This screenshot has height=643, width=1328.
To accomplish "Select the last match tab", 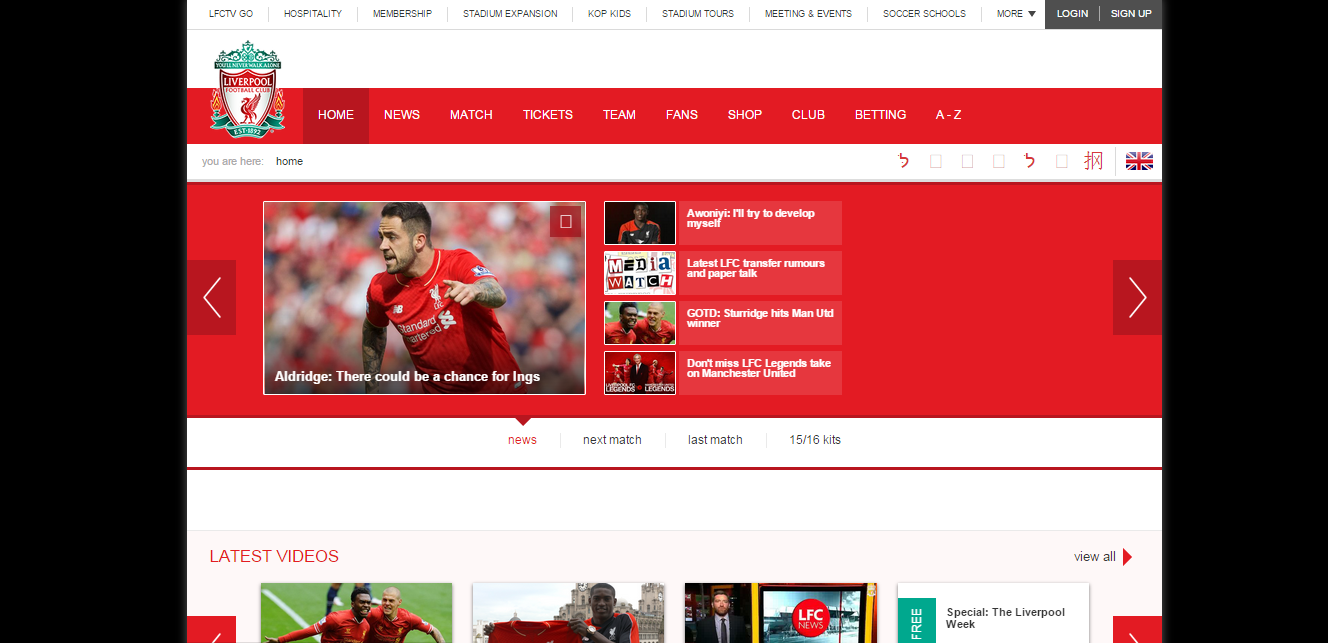I will pos(715,440).
